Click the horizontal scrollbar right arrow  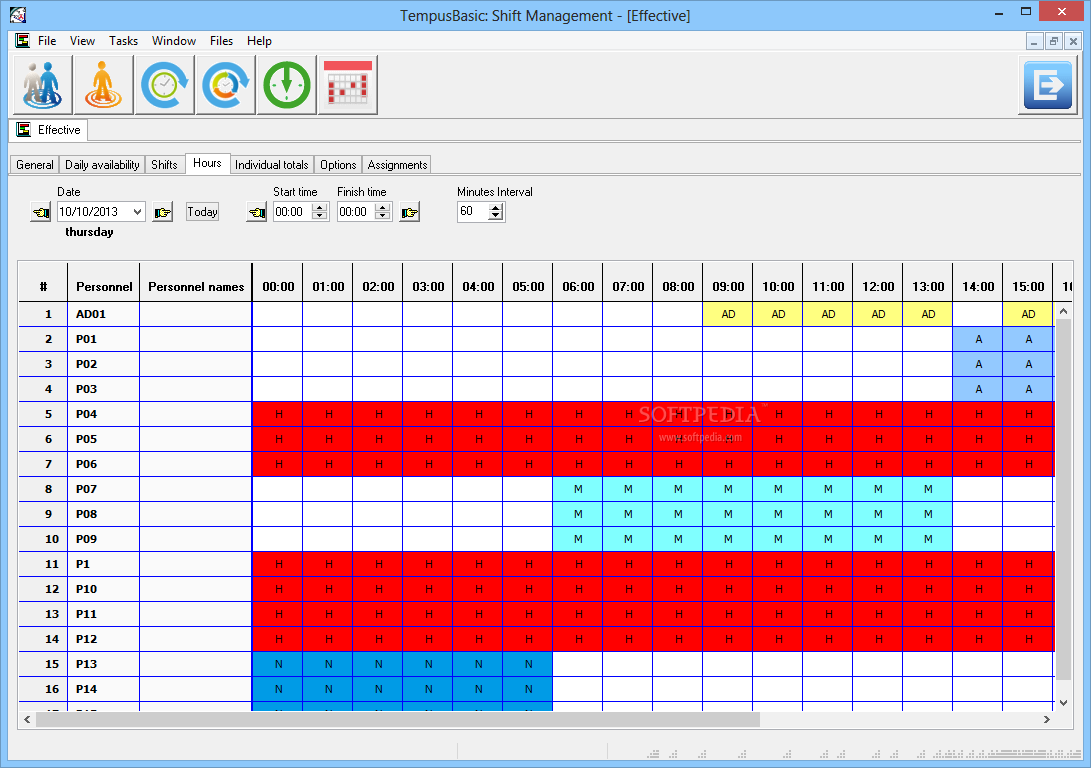coord(1046,719)
